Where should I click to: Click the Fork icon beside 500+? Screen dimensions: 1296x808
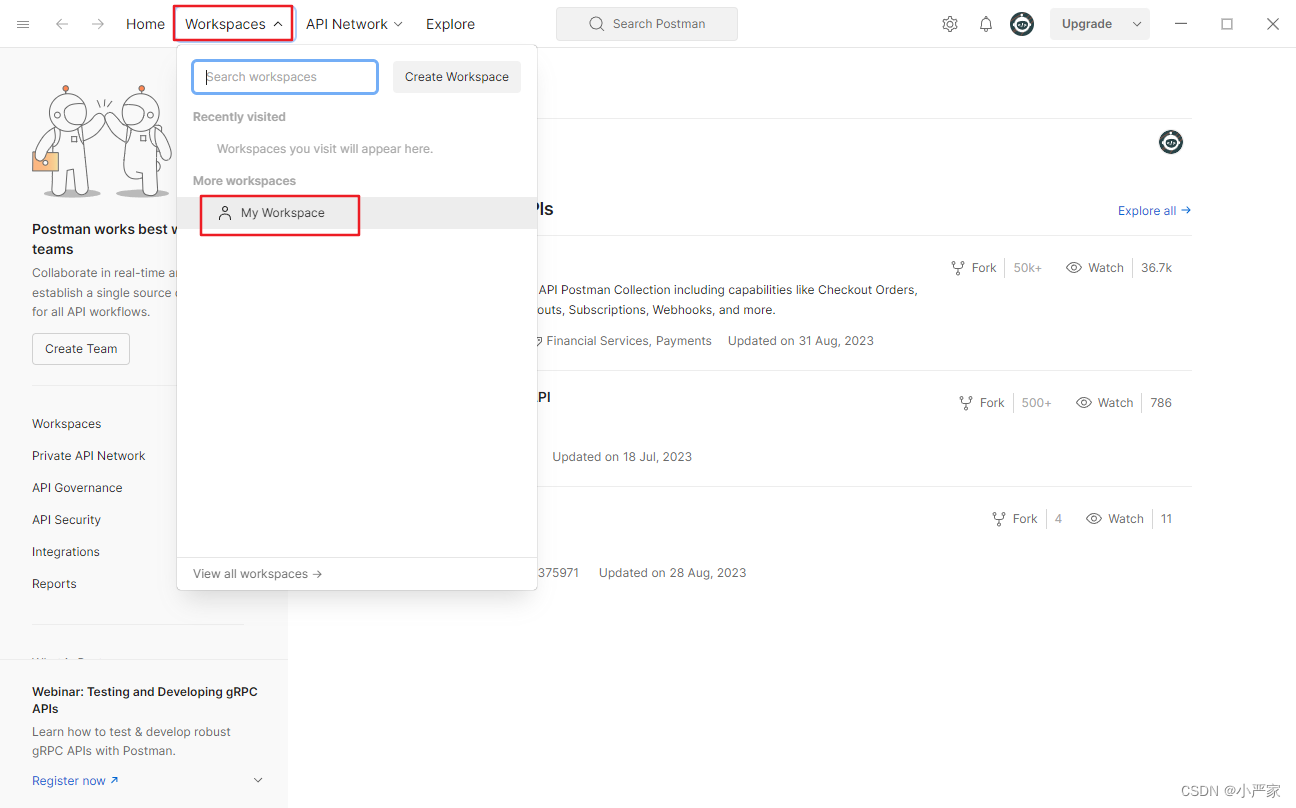click(966, 403)
